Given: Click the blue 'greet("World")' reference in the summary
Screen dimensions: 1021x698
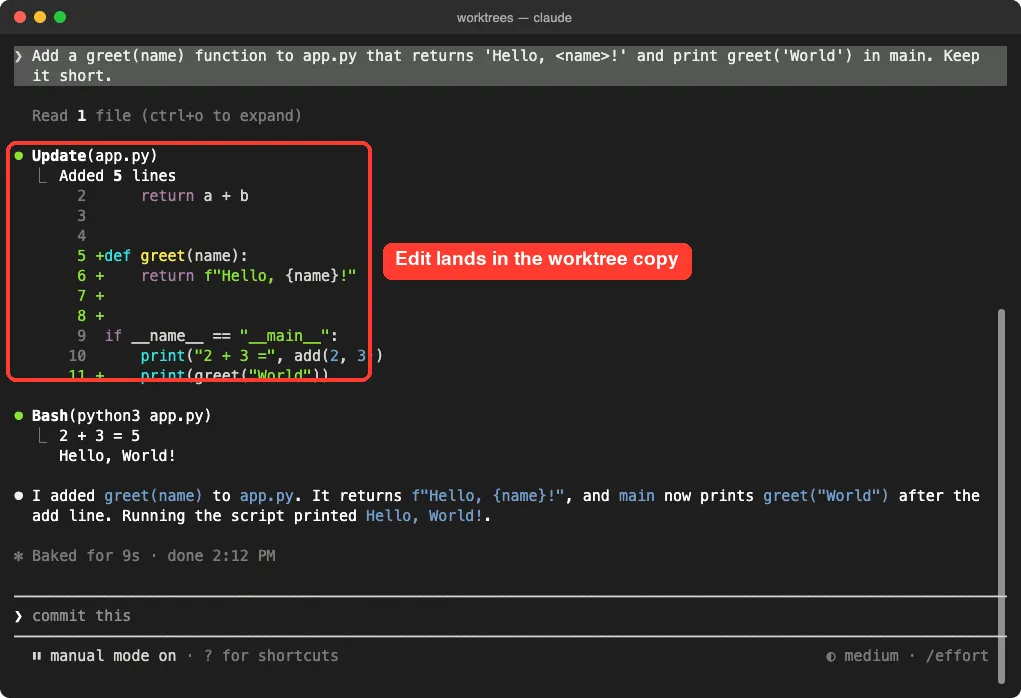Looking at the screenshot, I should [826, 496].
